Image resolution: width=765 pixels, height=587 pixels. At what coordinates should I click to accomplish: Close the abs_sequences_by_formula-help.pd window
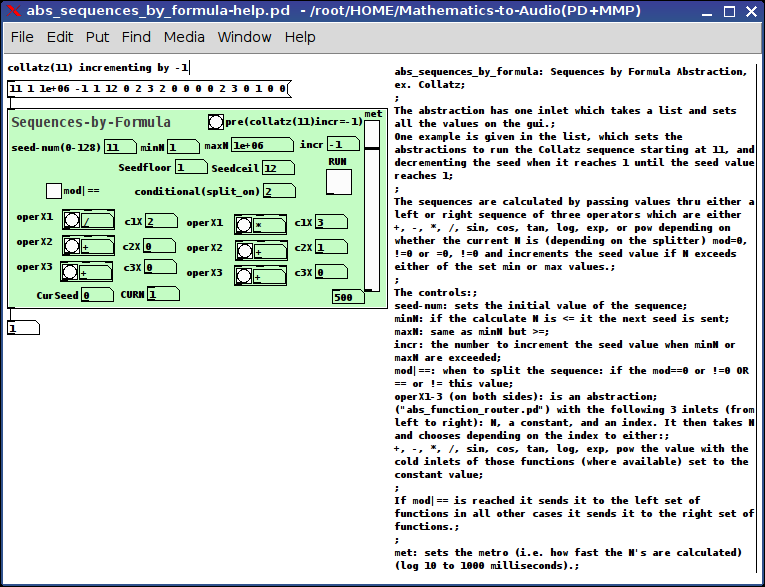[751, 11]
